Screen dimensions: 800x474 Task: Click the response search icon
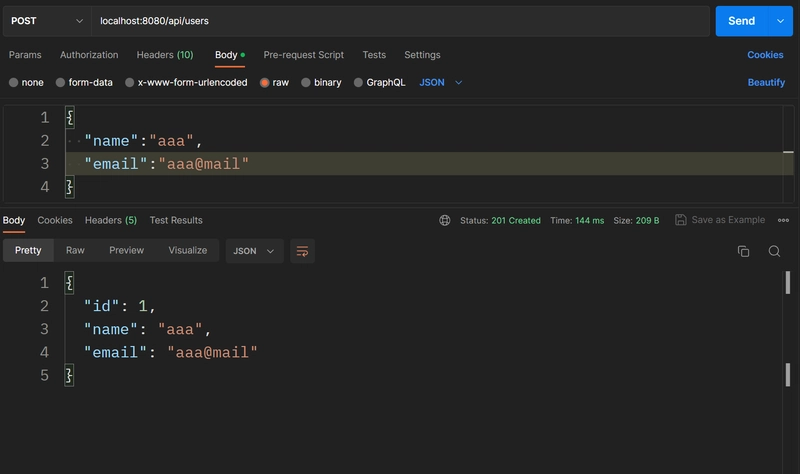click(774, 251)
